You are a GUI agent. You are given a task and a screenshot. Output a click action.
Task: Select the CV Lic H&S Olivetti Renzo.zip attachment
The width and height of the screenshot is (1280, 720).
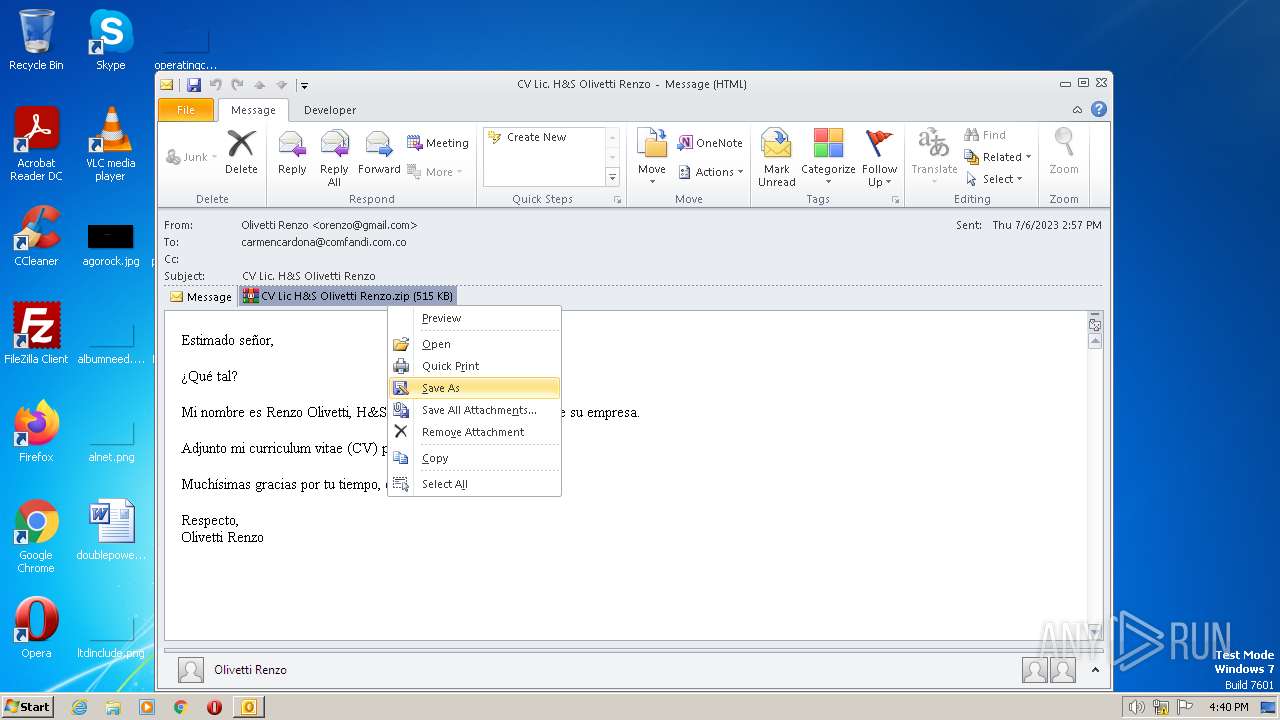[348, 296]
